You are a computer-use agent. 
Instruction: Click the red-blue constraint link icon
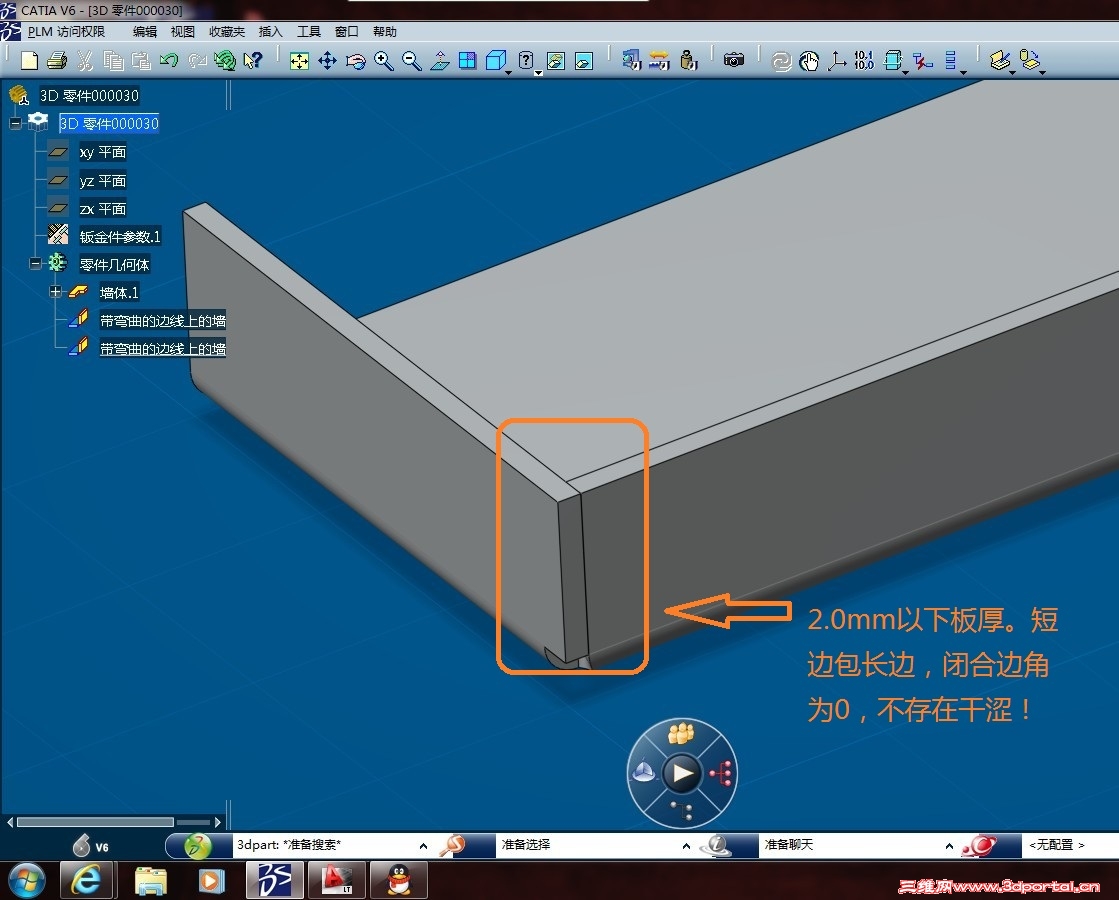coord(922,61)
